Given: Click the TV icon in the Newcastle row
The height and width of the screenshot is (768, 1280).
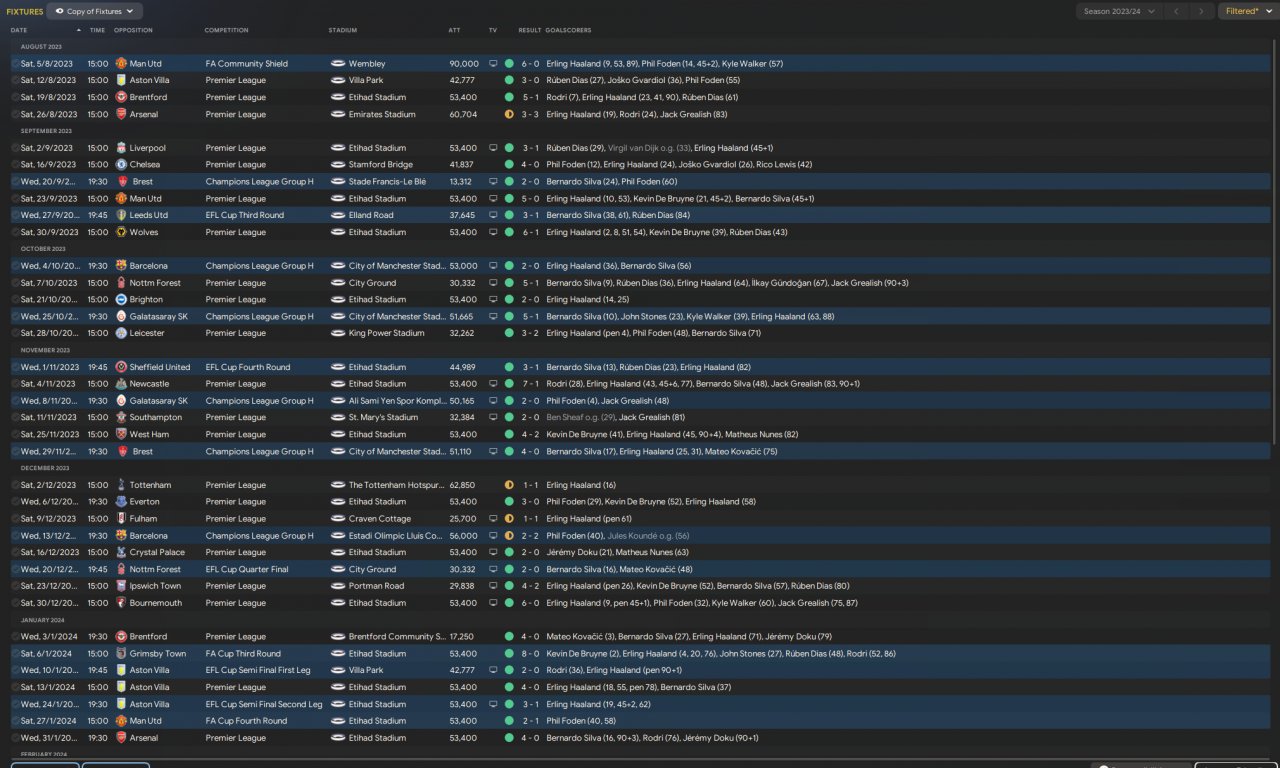Looking at the screenshot, I should pyautogui.click(x=493, y=384).
